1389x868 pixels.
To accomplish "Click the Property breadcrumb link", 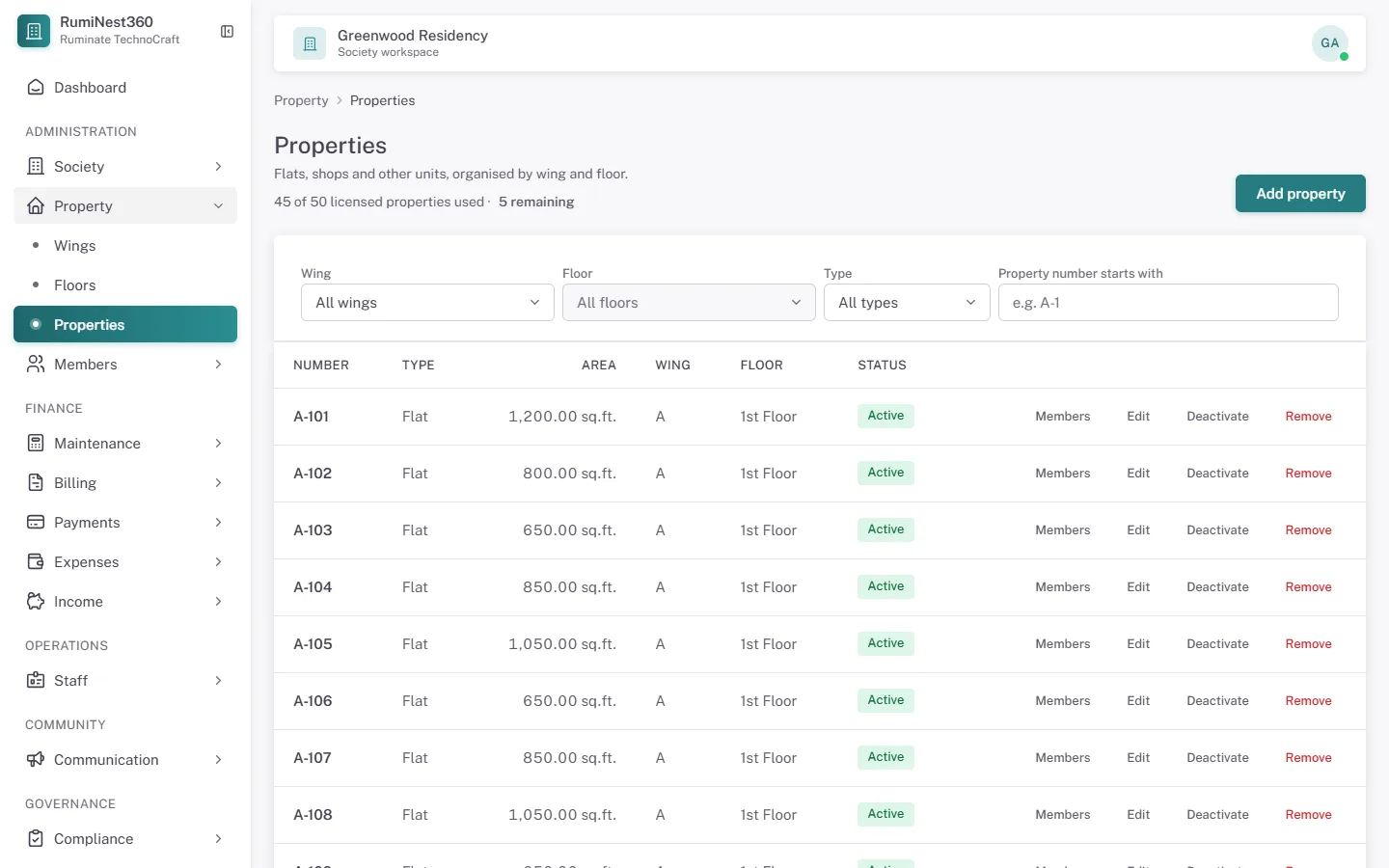I will coord(301,100).
